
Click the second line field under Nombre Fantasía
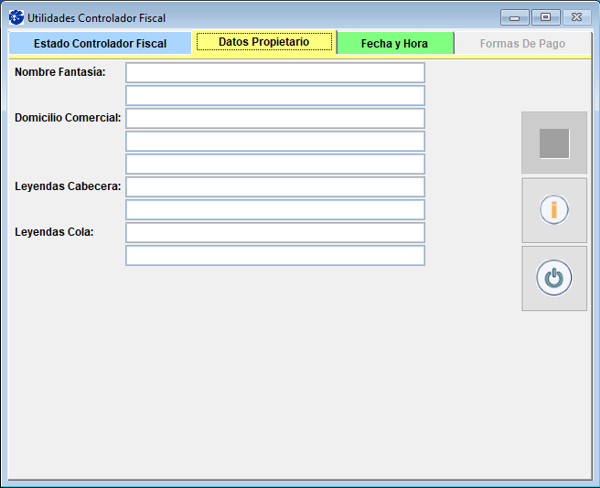point(275,96)
